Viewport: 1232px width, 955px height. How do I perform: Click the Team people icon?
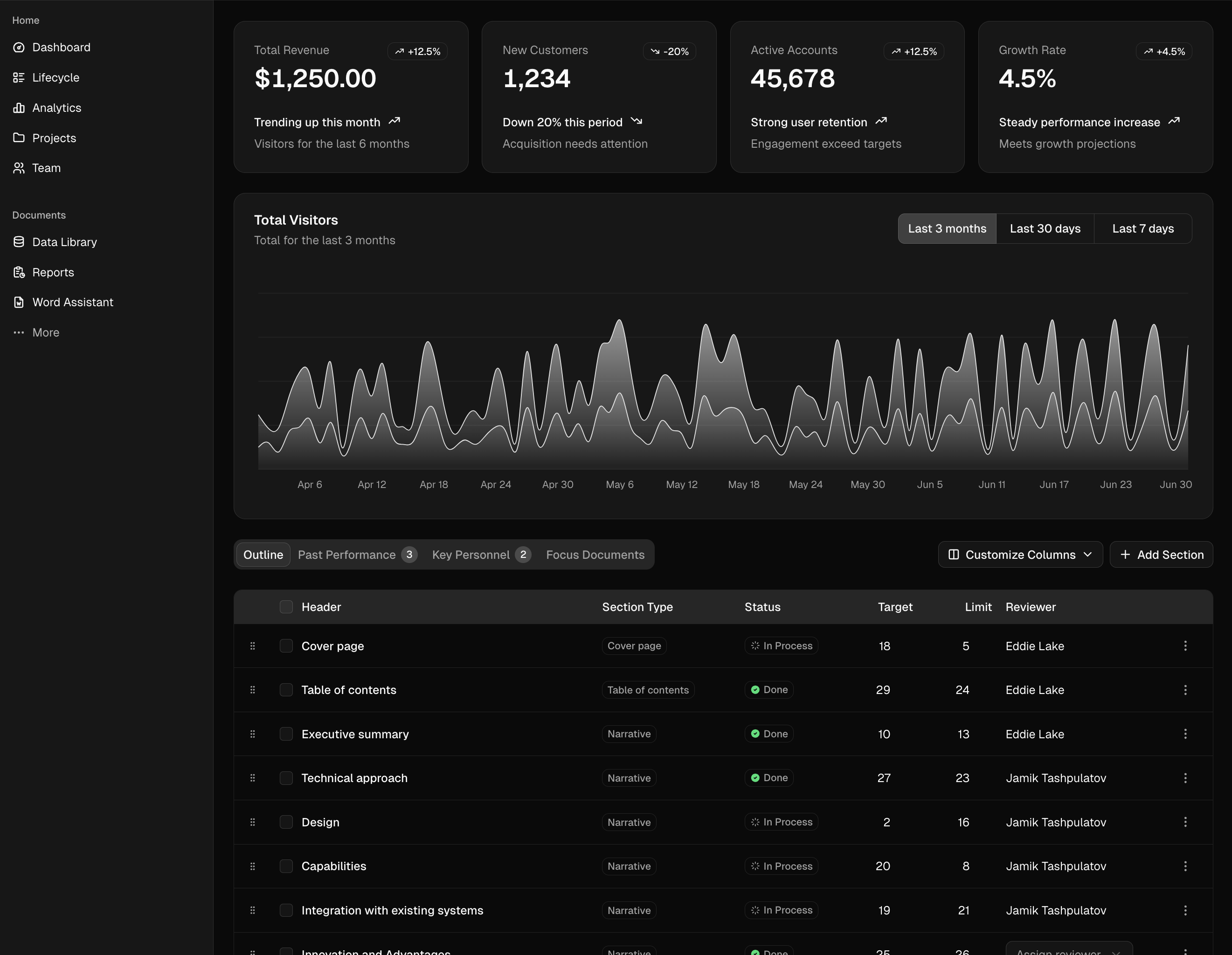tap(19, 168)
